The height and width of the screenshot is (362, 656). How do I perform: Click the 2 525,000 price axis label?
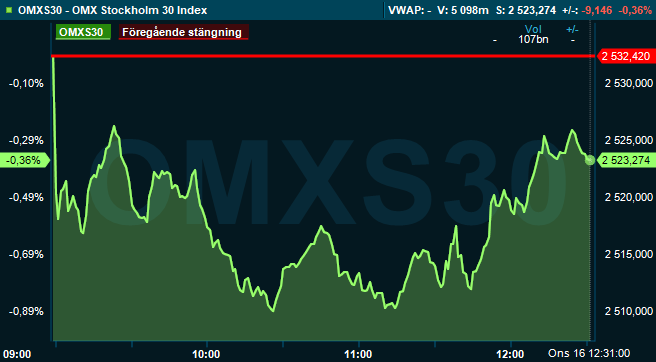pos(629,140)
